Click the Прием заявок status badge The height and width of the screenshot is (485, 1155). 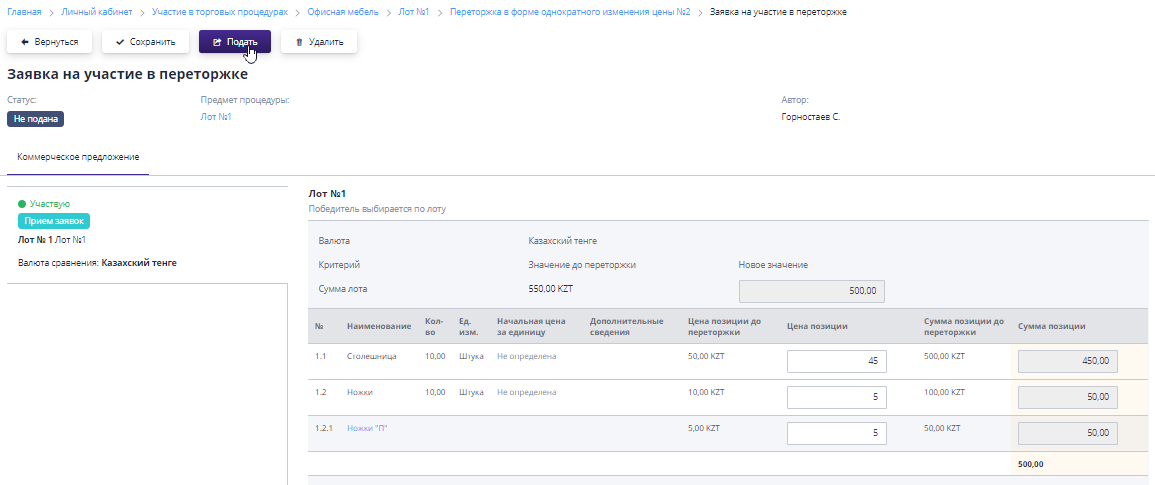55,222
